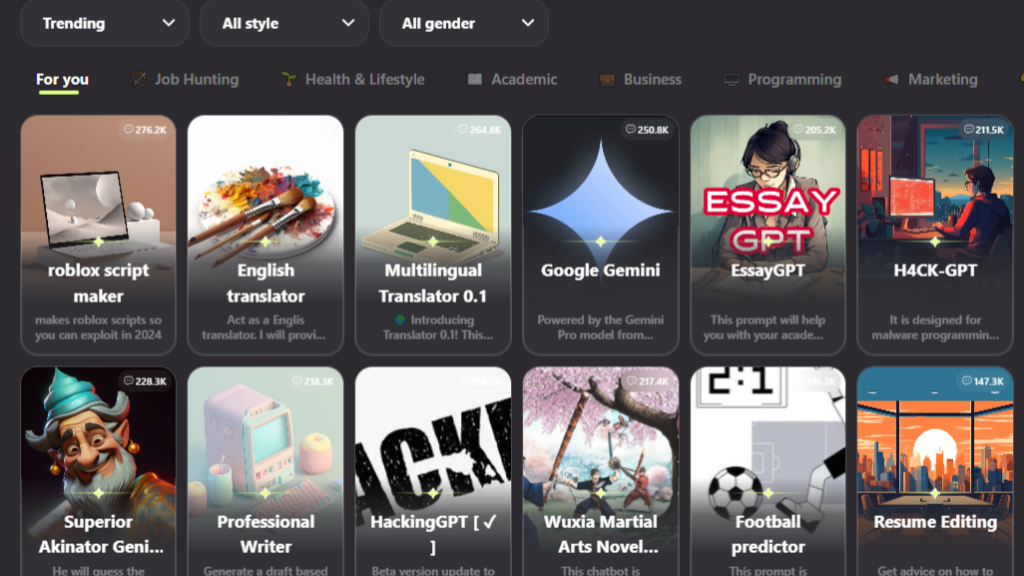Click the 'H4CK-GPT' title text
The image size is (1024, 576).
935,270
